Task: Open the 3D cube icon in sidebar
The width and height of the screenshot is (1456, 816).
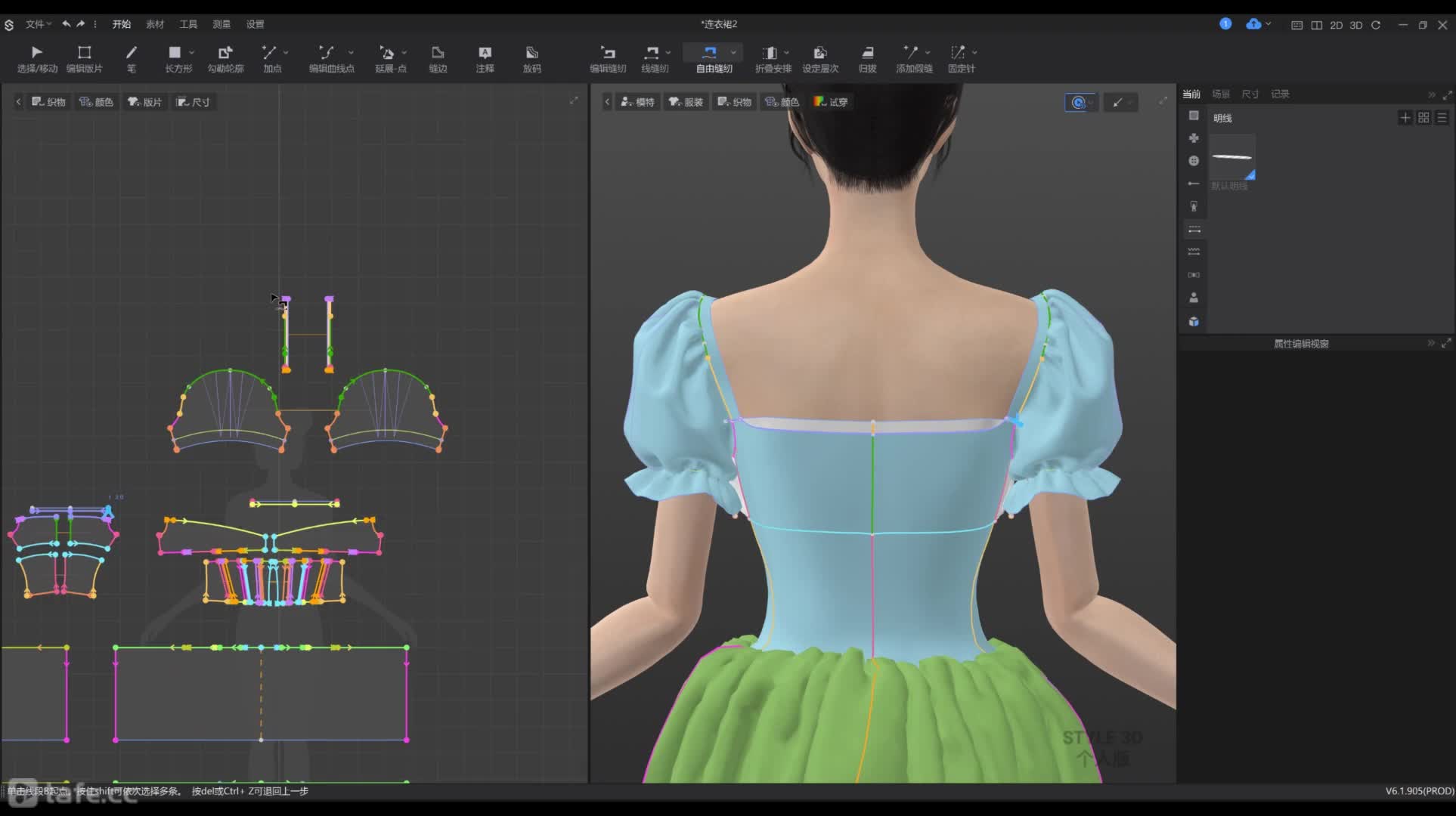Action: pos(1194,321)
